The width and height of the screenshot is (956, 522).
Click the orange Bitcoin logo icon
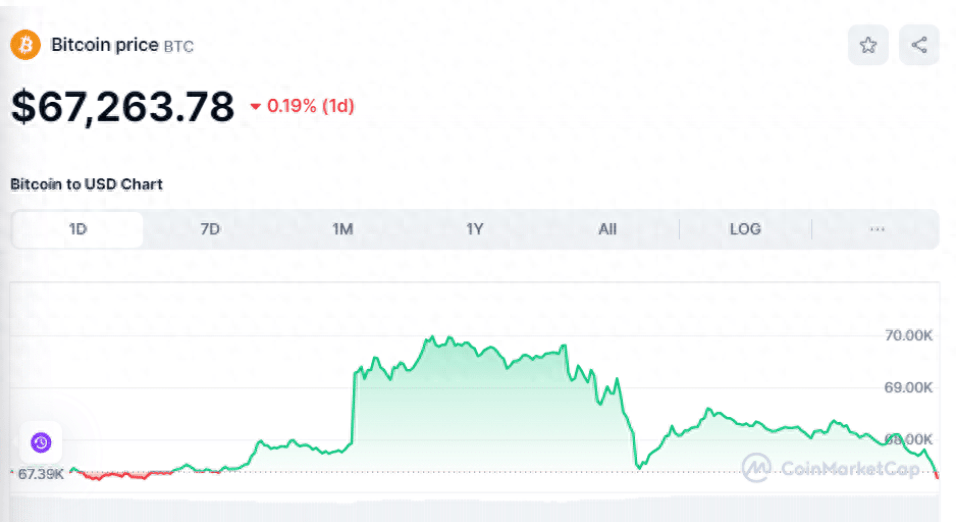pos(26,45)
